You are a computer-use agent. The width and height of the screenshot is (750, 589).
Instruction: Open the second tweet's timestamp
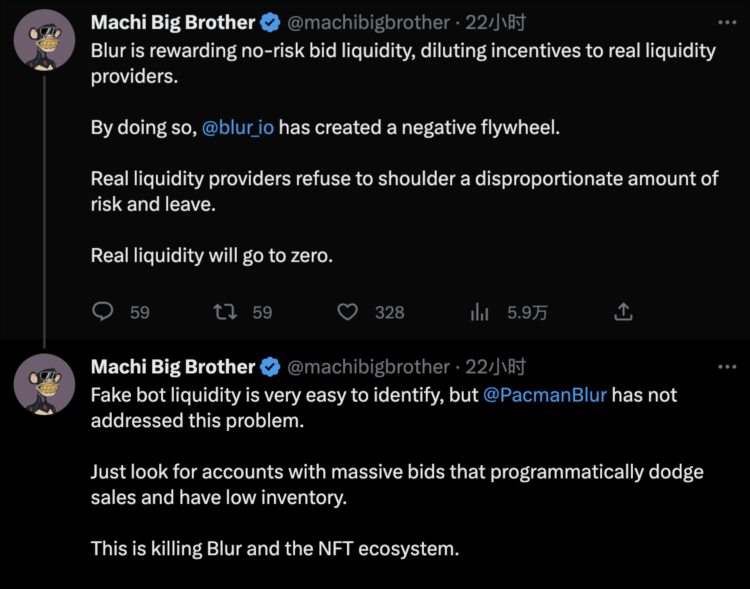tap(496, 367)
